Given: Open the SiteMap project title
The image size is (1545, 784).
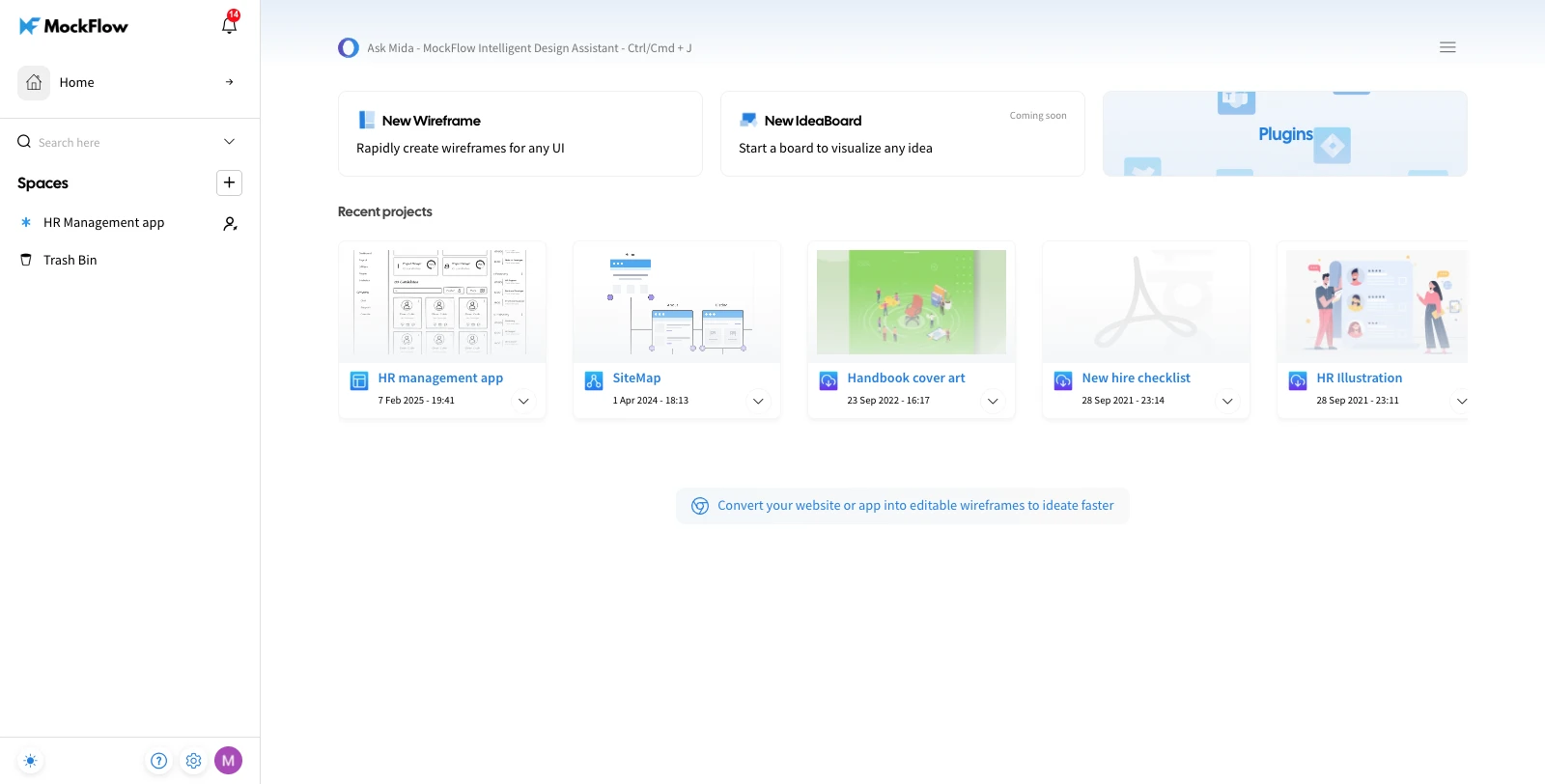Looking at the screenshot, I should click(636, 378).
